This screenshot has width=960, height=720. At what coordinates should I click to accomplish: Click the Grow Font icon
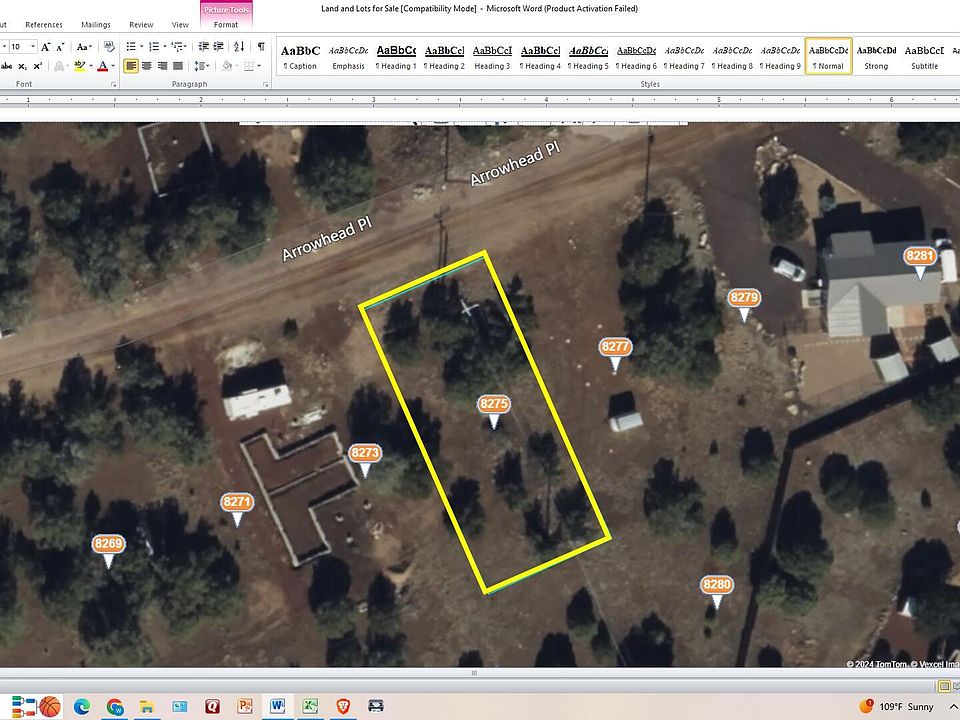click(46, 47)
